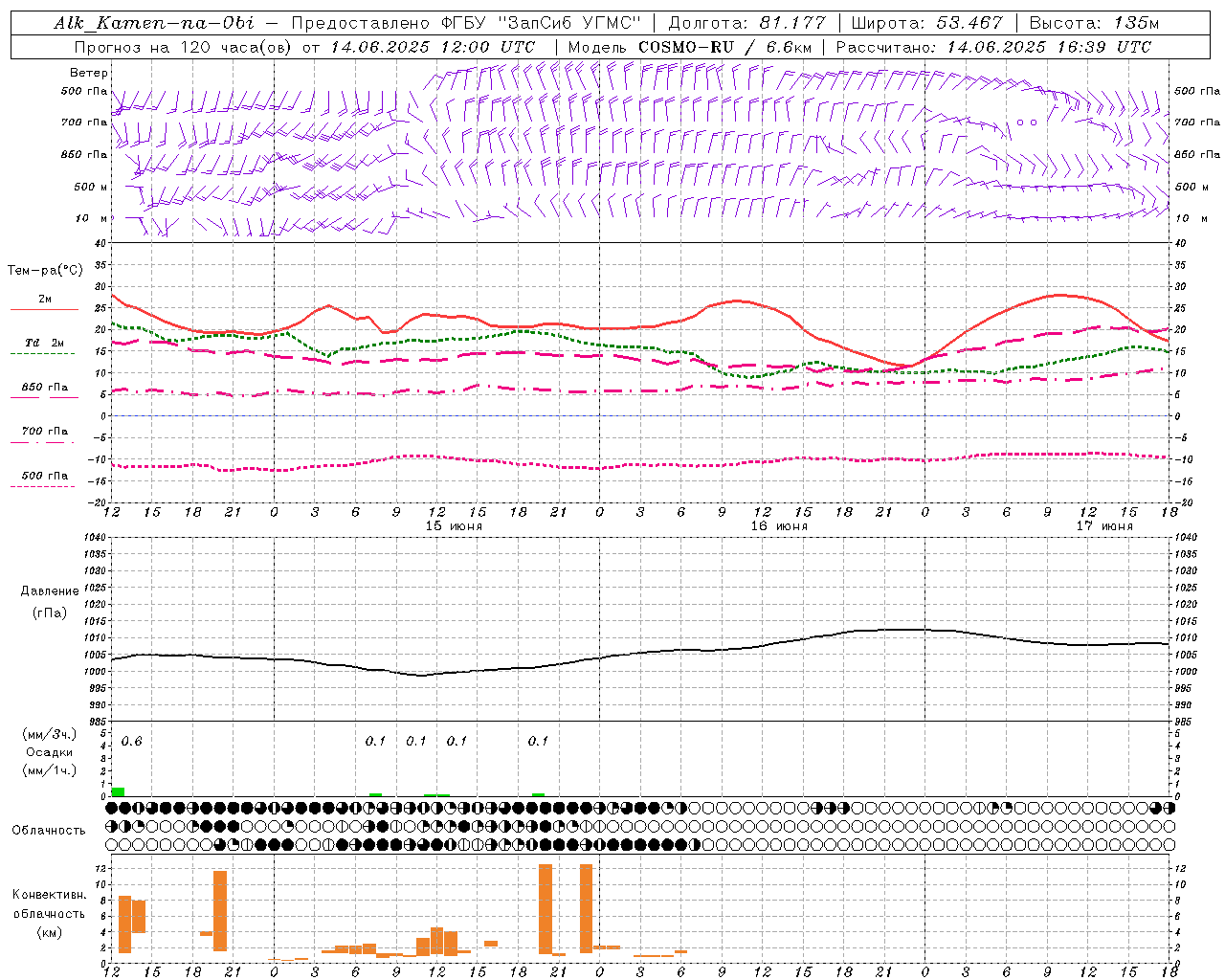Click the forecast length text Прогноз на 120 часа(ов)
This screenshot has width=1225, height=980.
184,47
